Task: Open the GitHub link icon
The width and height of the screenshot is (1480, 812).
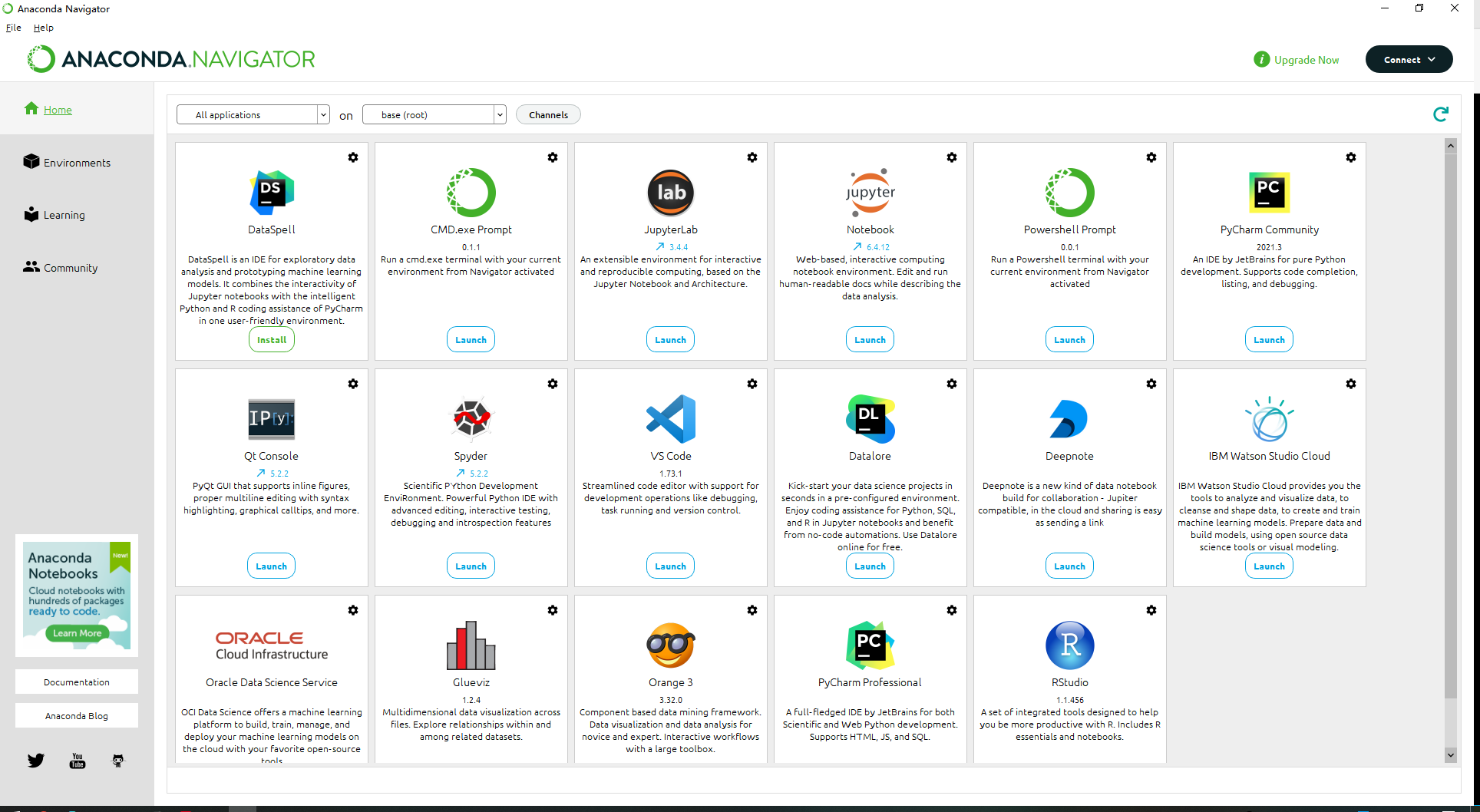Action: tap(118, 761)
